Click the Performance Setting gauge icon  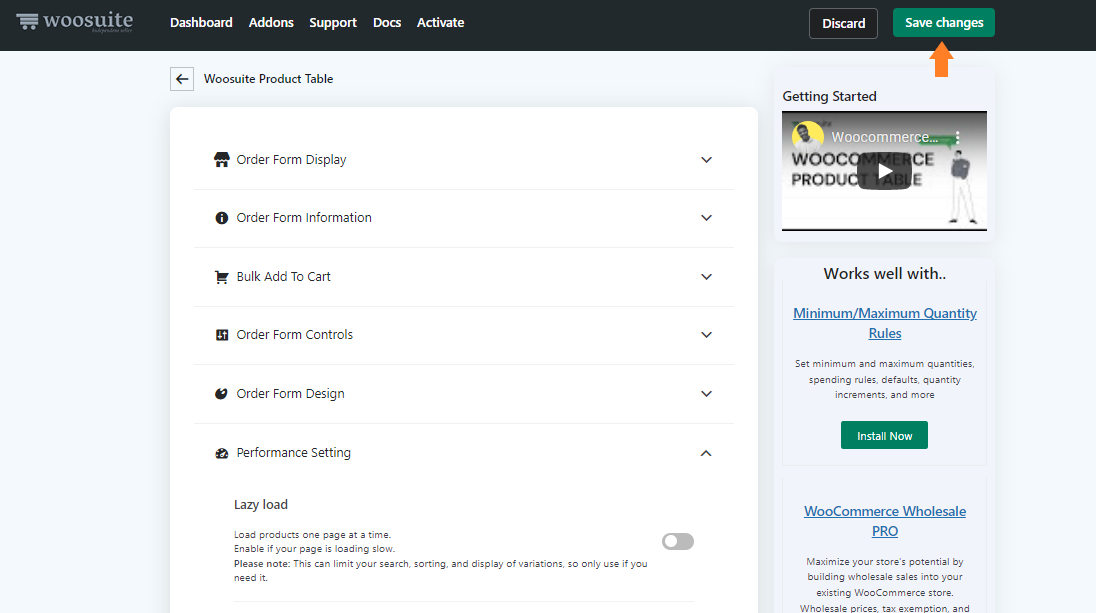[x=222, y=453]
